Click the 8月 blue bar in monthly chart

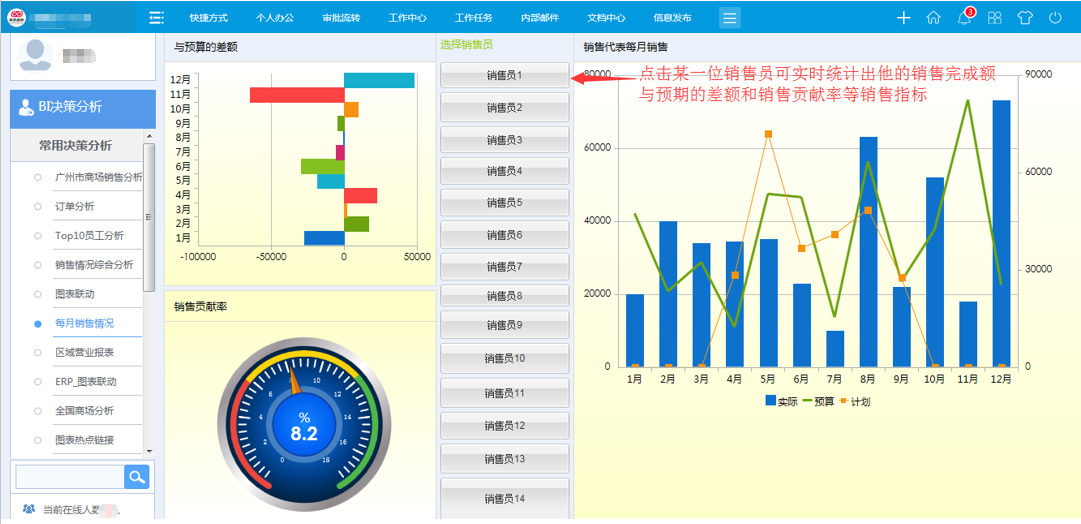click(x=869, y=252)
